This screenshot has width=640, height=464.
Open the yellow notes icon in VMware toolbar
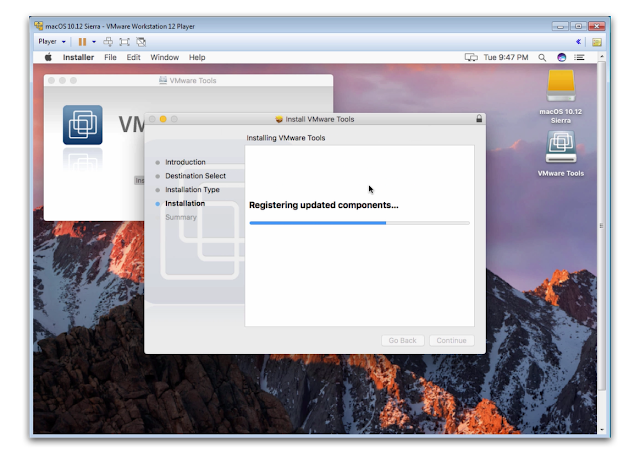[597, 42]
